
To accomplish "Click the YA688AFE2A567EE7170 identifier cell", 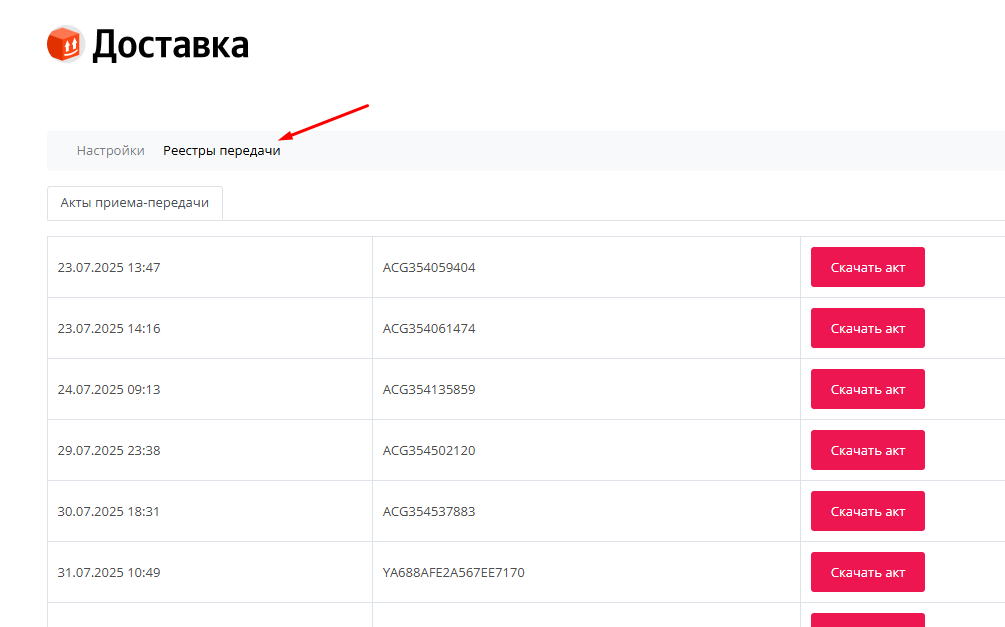I will (x=586, y=572).
